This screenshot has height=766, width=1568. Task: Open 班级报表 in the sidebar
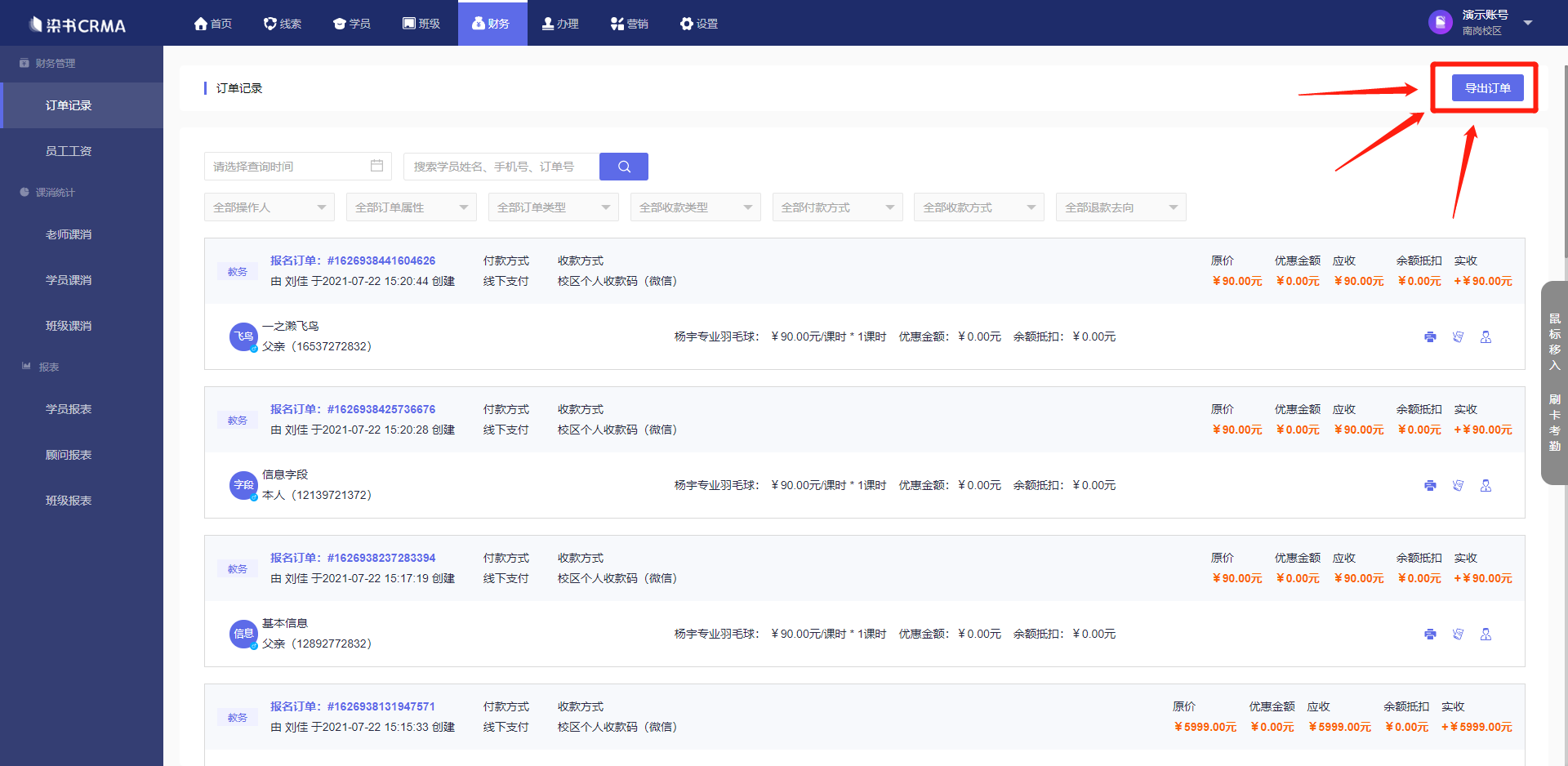click(82, 501)
